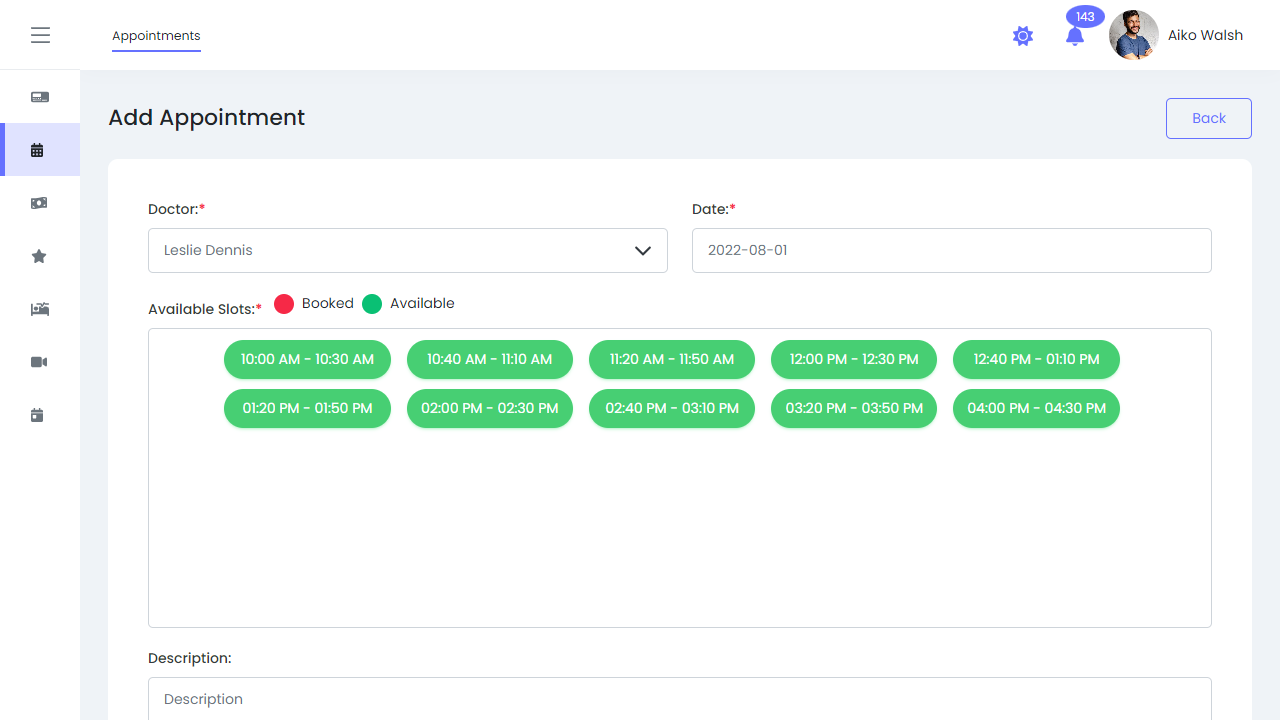Open the Date picker field
The image size is (1280, 720).
pyautogui.click(x=951, y=251)
